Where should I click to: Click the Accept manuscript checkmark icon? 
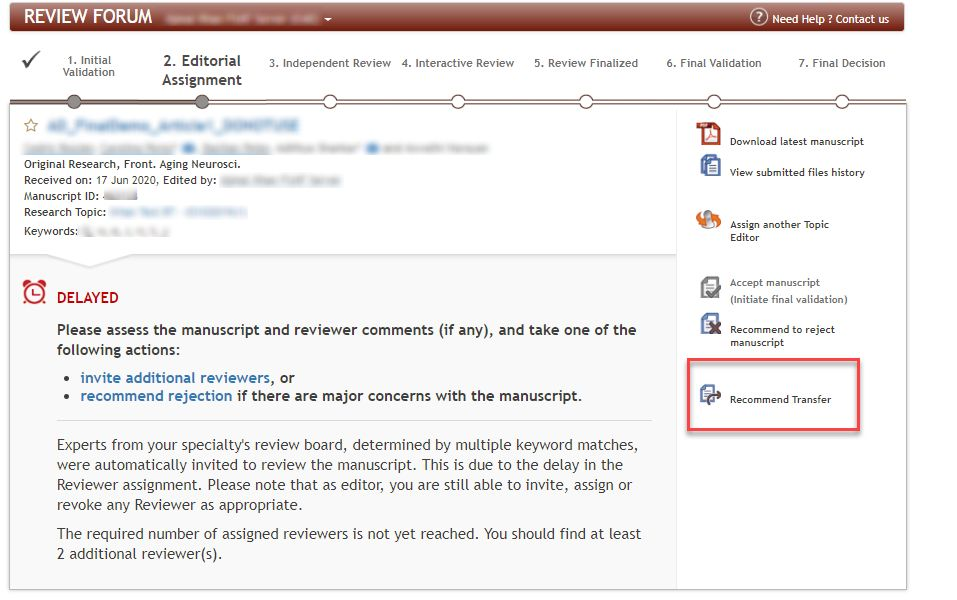tap(709, 288)
